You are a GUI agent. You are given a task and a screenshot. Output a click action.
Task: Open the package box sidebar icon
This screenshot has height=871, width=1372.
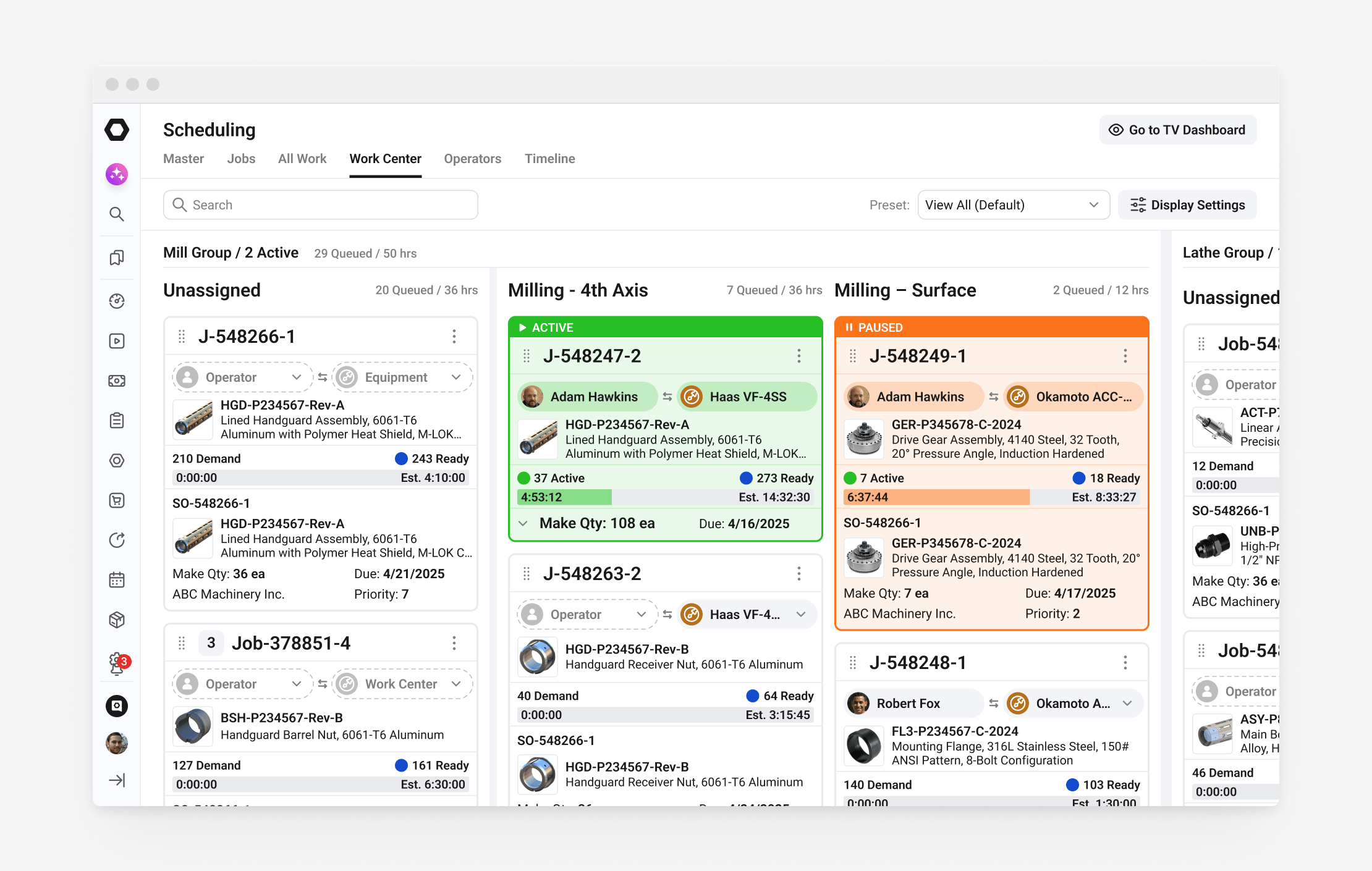tap(117, 620)
